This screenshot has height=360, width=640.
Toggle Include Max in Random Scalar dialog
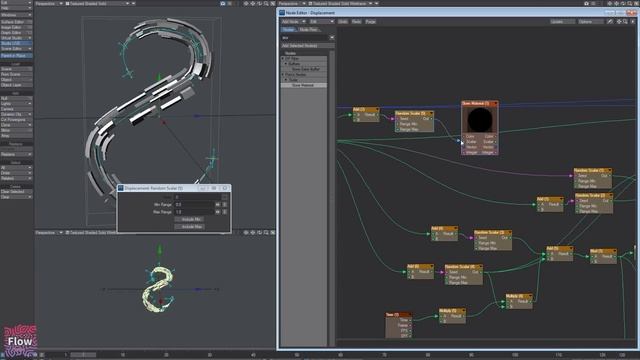click(x=190, y=227)
